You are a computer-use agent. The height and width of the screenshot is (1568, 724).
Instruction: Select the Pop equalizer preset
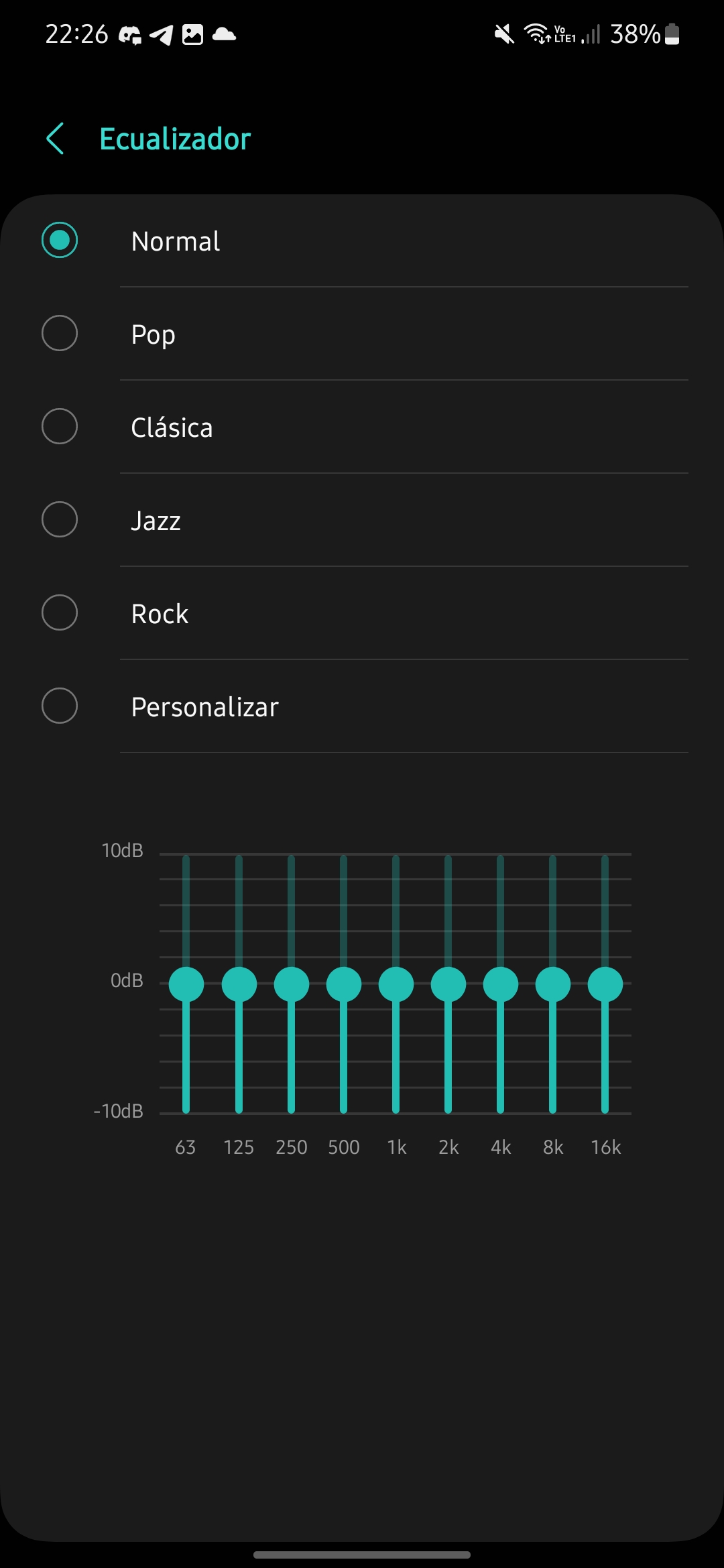[60, 333]
